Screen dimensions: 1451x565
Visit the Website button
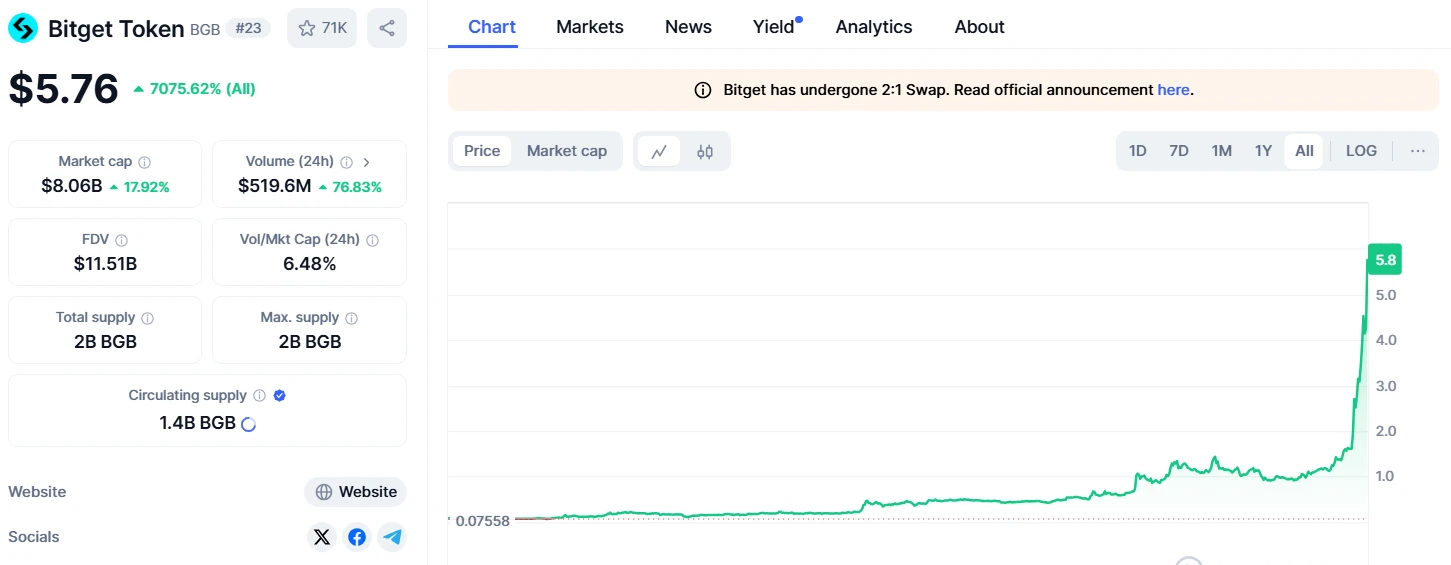pyautogui.click(x=356, y=492)
